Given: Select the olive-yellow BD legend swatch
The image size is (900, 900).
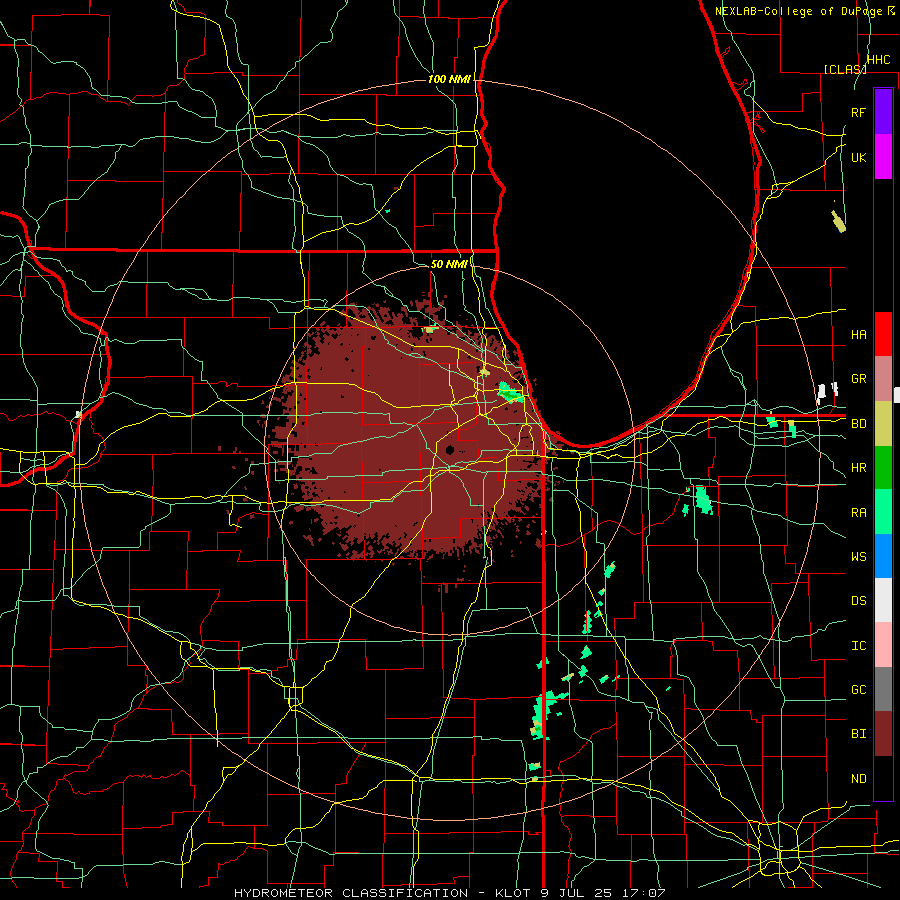Looking at the screenshot, I should click(x=883, y=424).
